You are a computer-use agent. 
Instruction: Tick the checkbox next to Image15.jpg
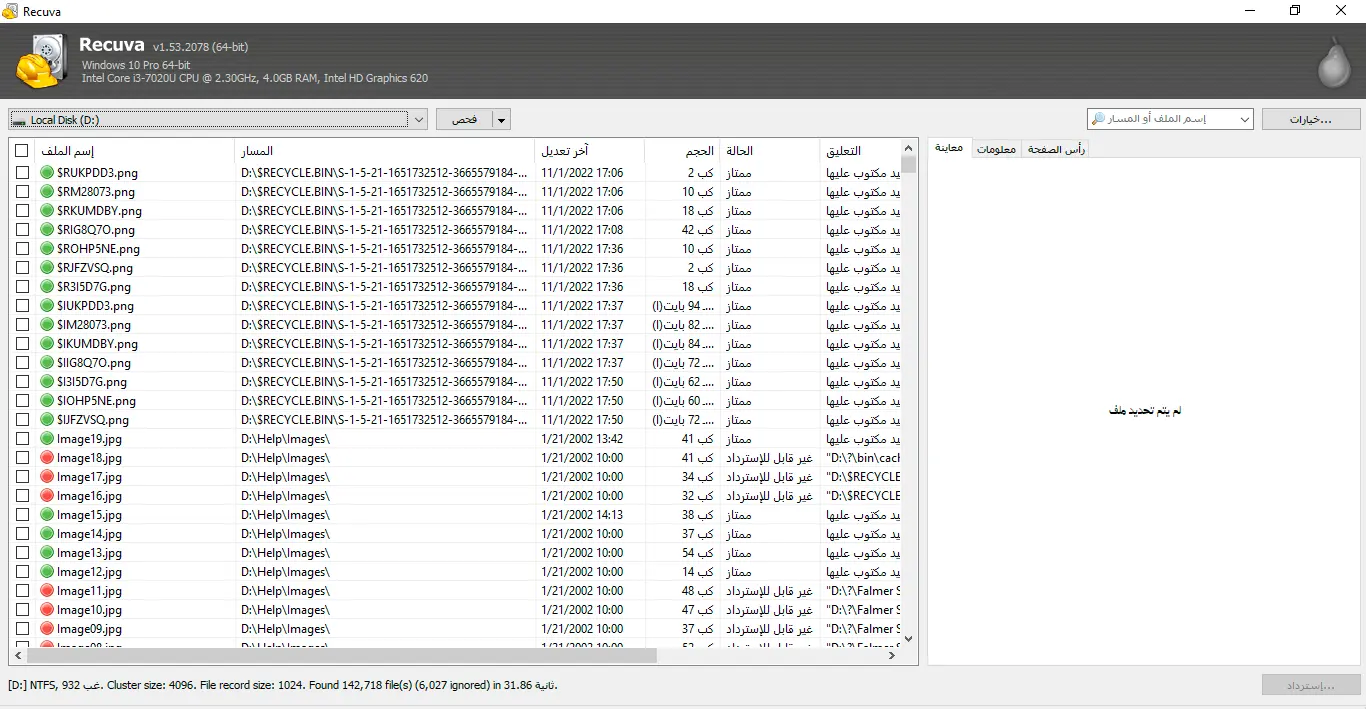click(22, 515)
